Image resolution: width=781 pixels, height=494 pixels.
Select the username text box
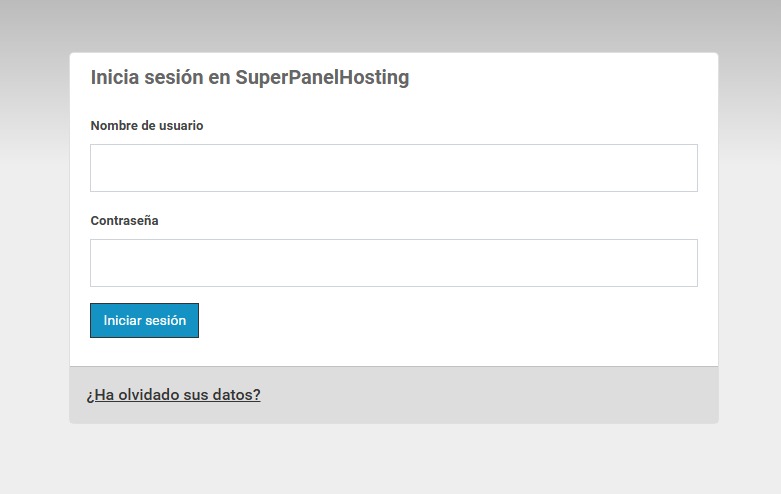pyautogui.click(x=393, y=168)
